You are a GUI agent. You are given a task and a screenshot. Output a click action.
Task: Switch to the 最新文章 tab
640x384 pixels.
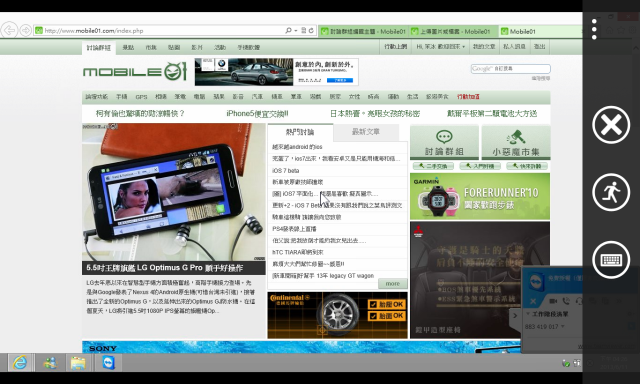tap(366, 132)
